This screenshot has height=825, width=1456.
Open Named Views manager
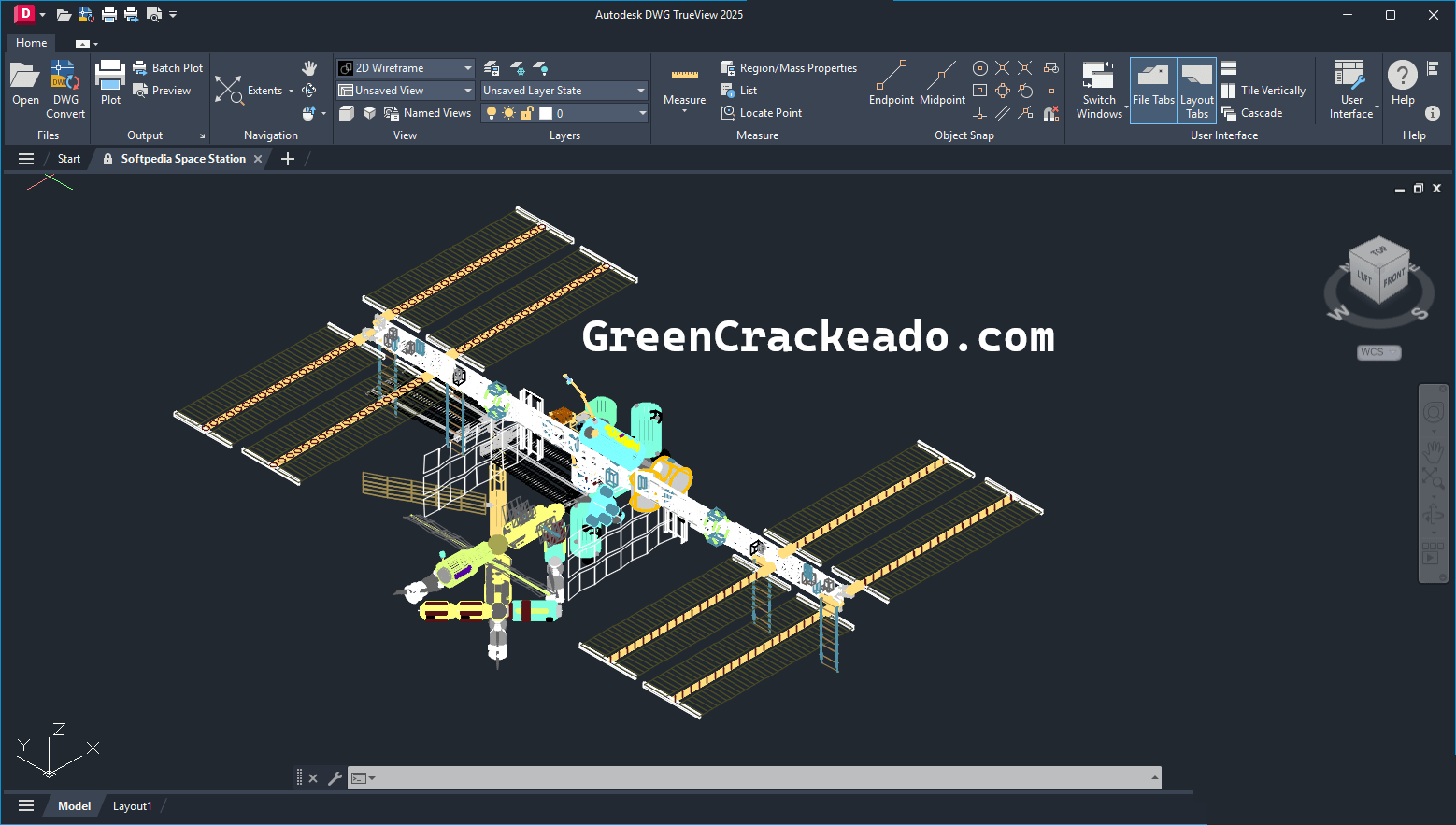[428, 113]
